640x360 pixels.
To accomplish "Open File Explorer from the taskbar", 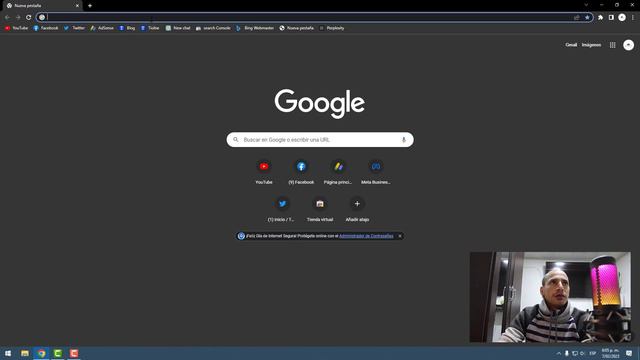I will [25, 353].
